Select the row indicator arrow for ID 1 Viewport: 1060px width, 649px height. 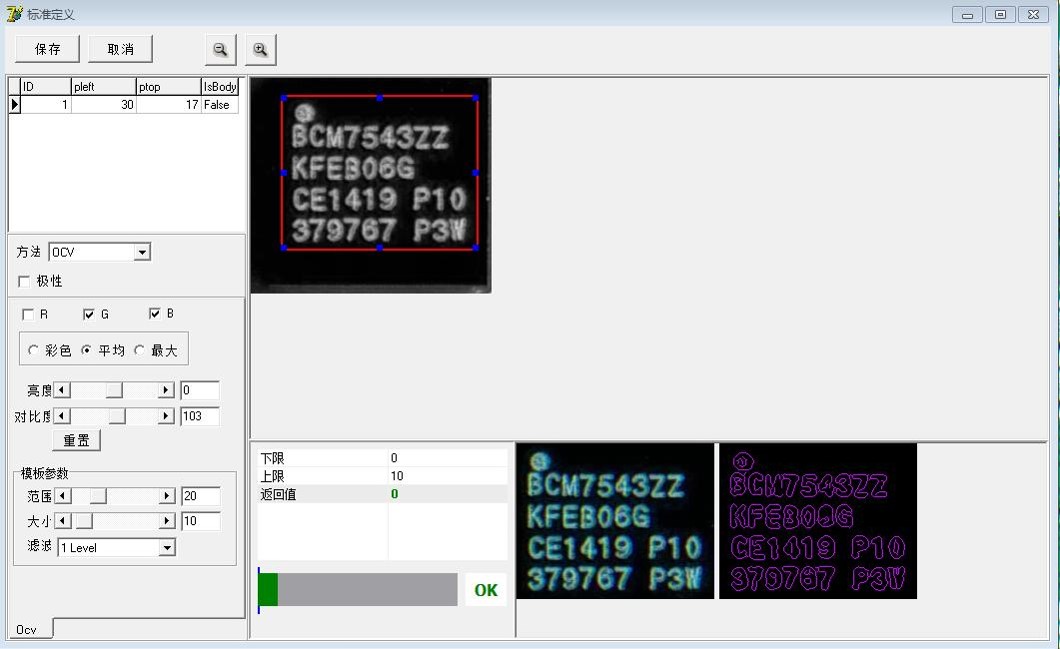(15, 104)
